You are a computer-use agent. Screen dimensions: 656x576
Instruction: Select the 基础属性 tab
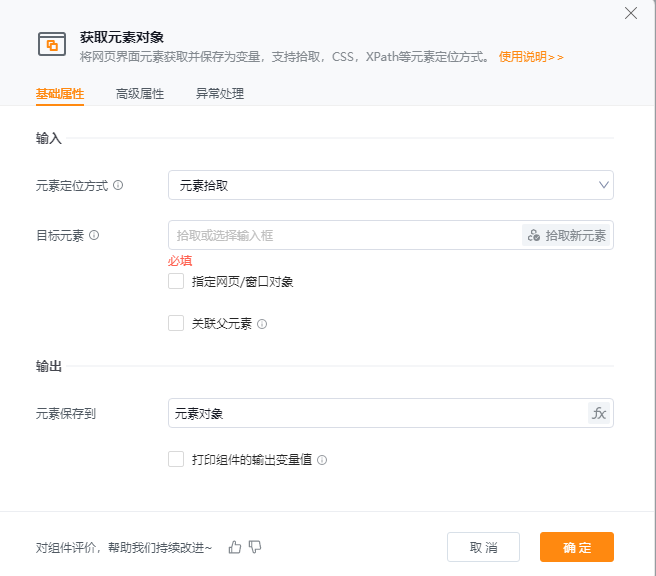60,94
